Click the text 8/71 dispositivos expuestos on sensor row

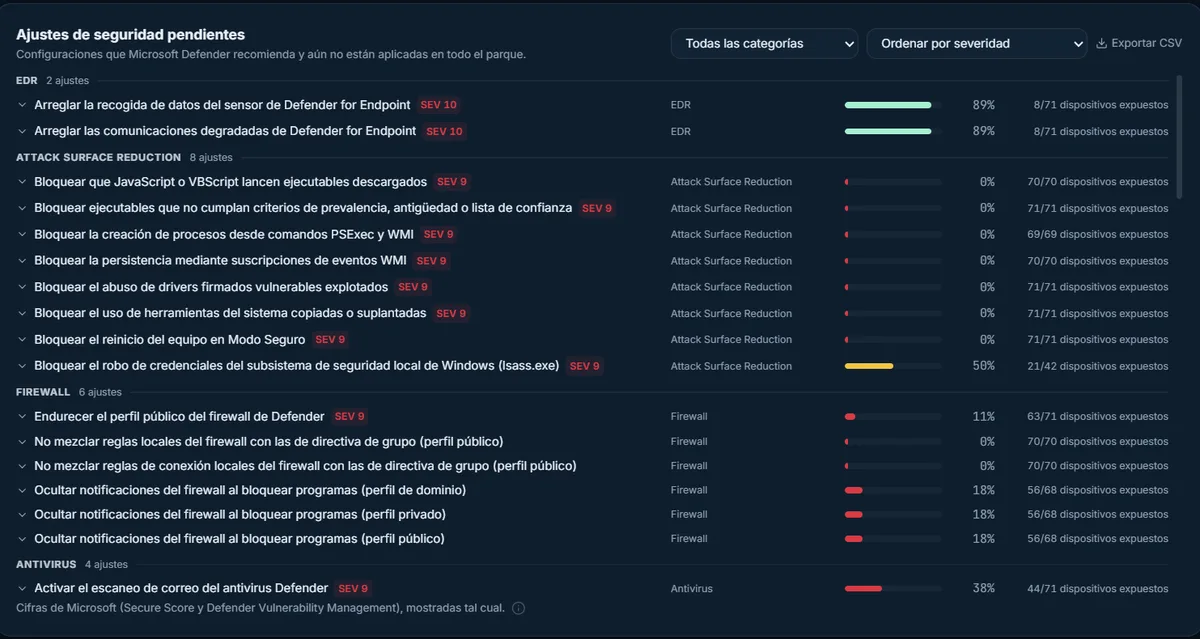pyautogui.click(x=1101, y=105)
